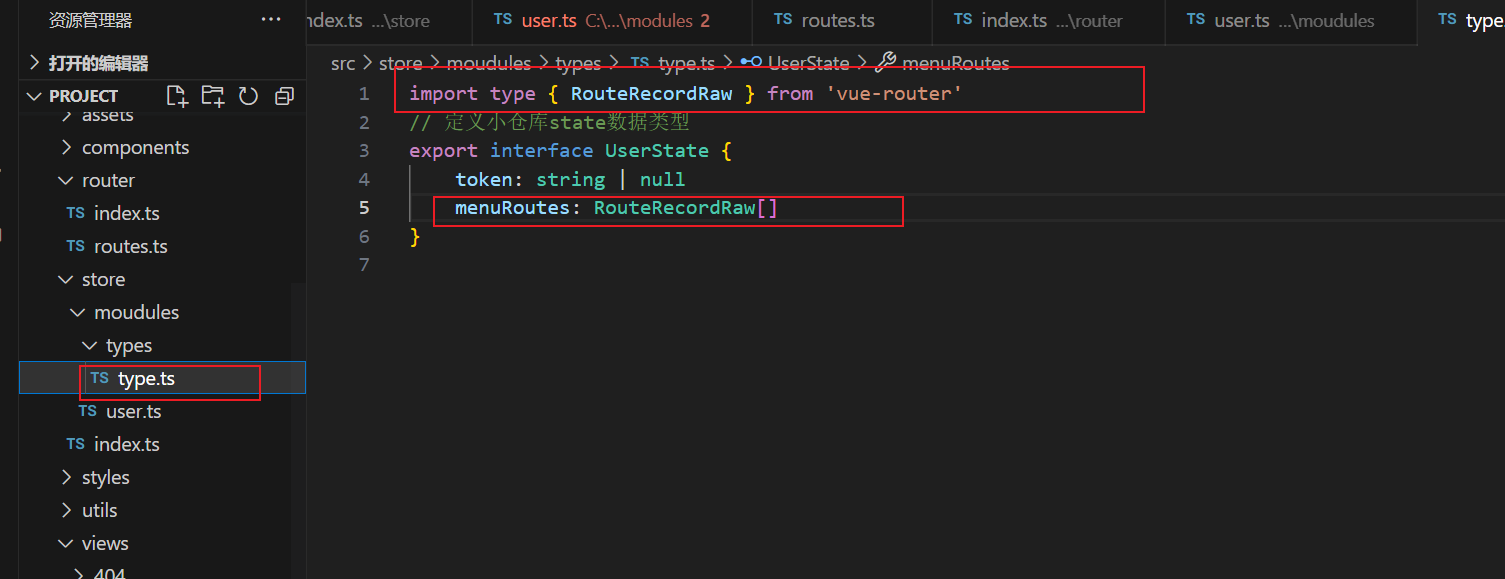Click the New Folder icon in Explorer
1505x579 pixels.
click(x=212, y=95)
